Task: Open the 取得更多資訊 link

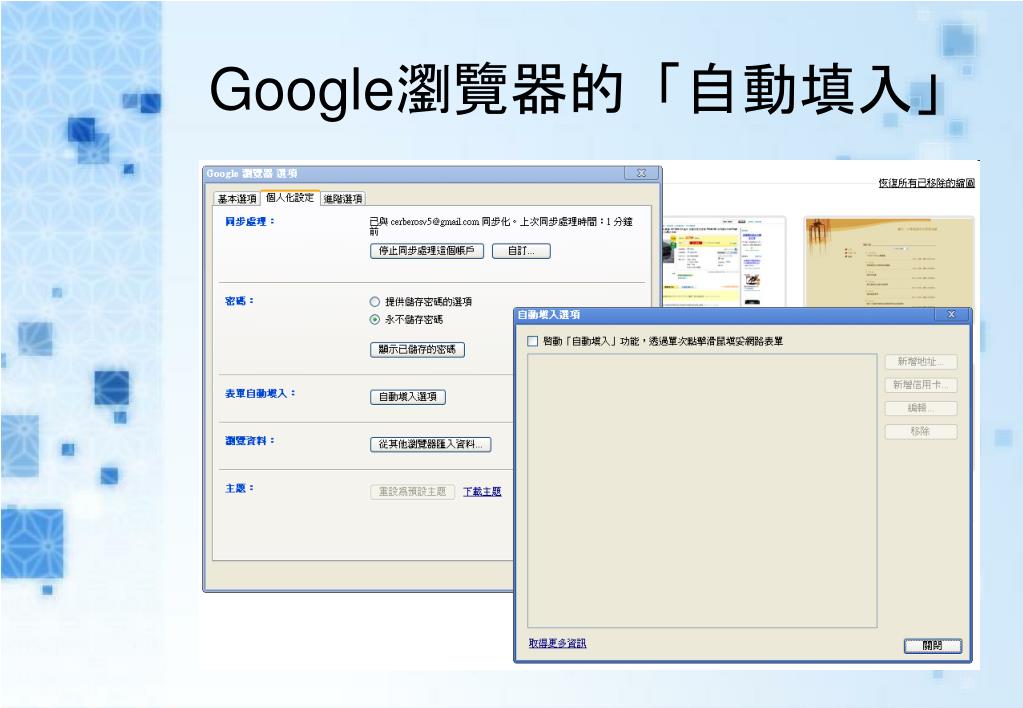Action: tap(557, 643)
